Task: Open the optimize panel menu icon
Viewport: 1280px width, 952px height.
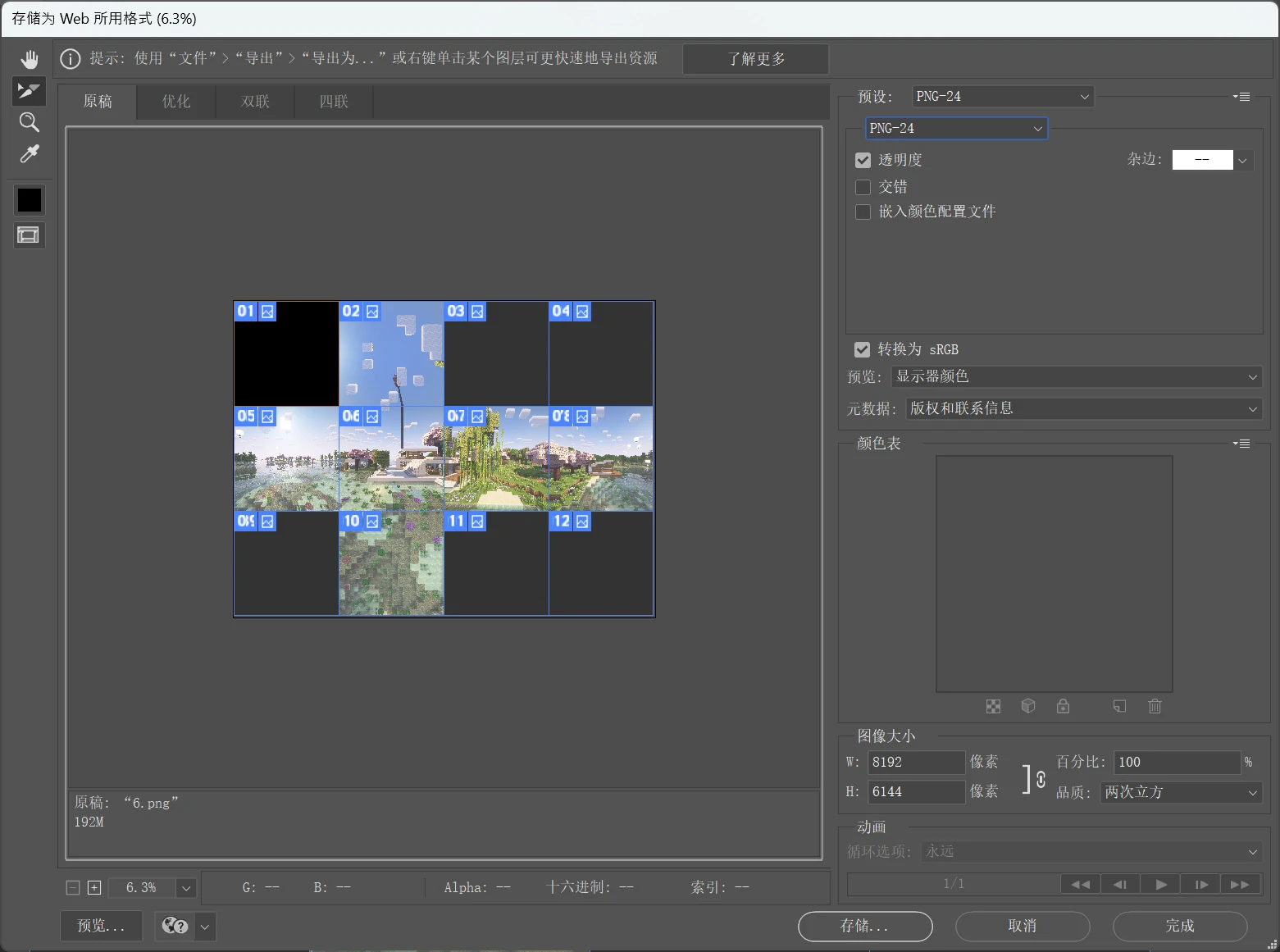Action: pos(1241,97)
